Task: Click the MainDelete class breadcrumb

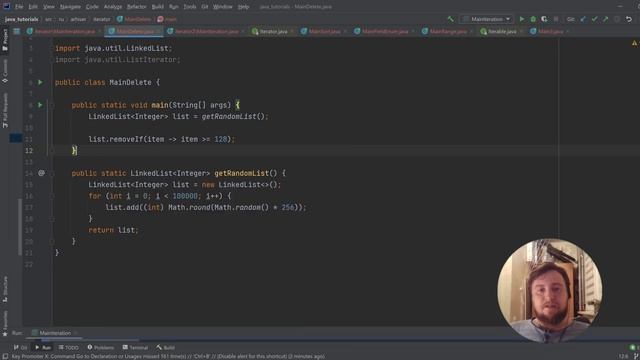Action: [134, 19]
